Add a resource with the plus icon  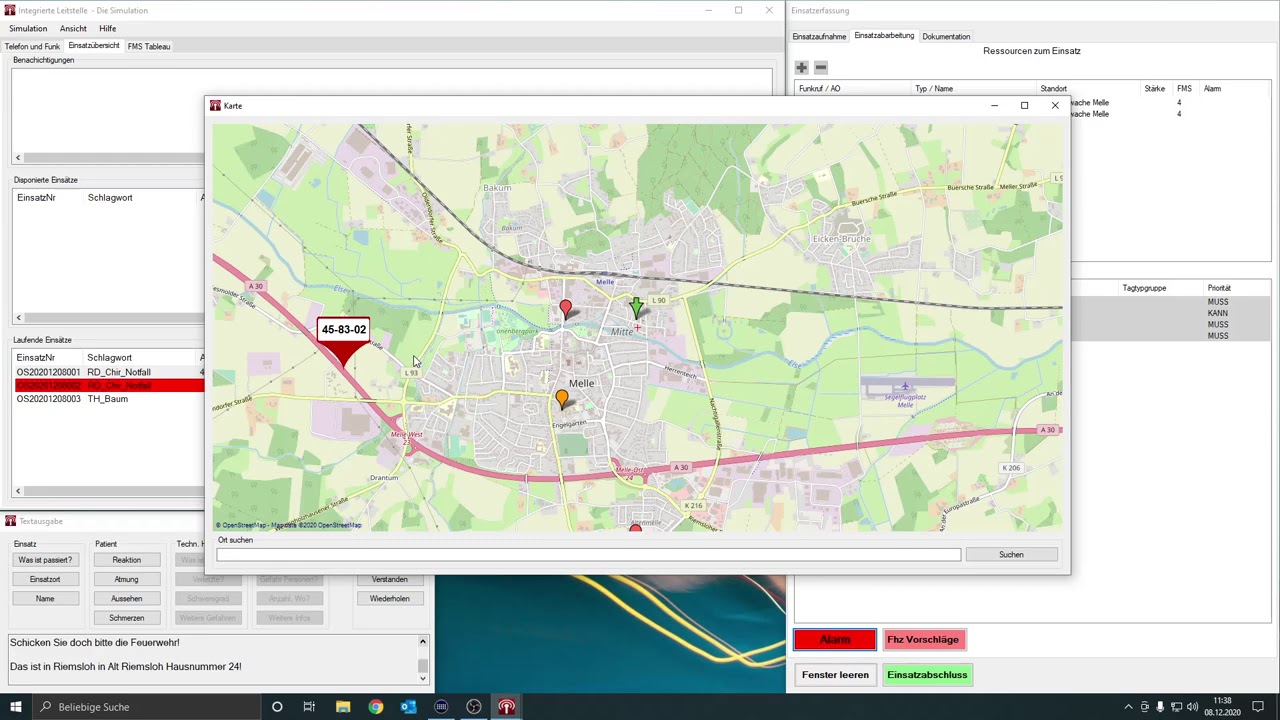(x=801, y=67)
